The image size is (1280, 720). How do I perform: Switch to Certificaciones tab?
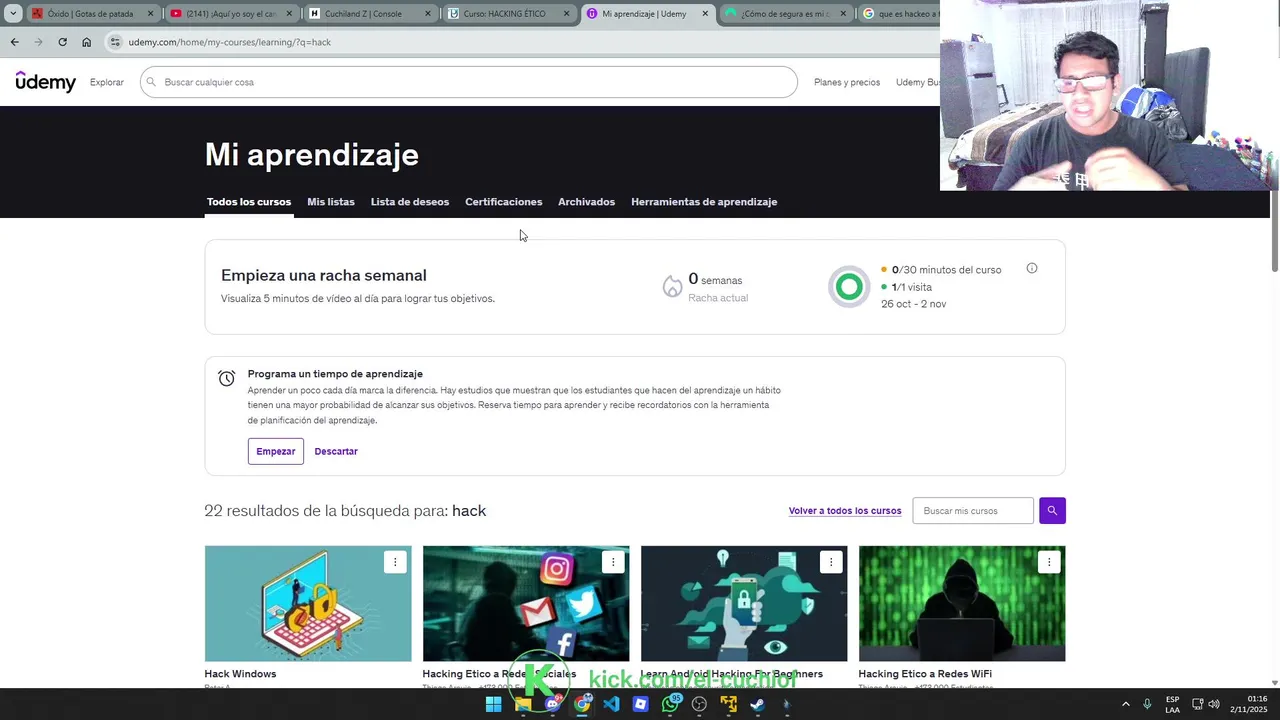(504, 202)
